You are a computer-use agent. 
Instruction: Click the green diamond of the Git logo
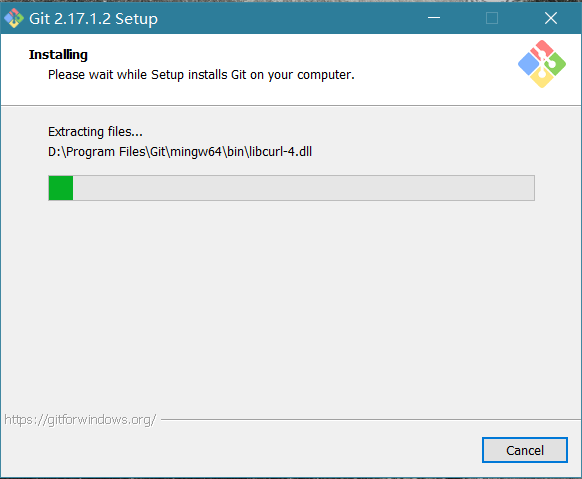(x=555, y=64)
